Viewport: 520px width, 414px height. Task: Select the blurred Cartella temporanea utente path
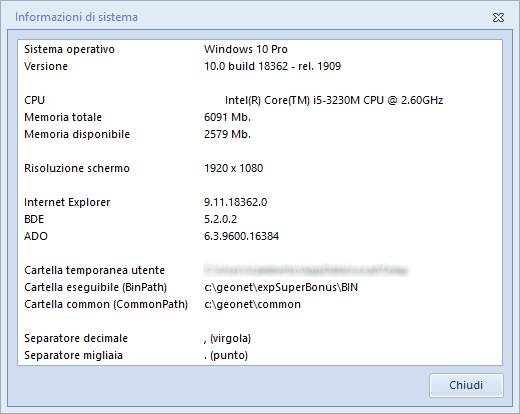click(306, 270)
